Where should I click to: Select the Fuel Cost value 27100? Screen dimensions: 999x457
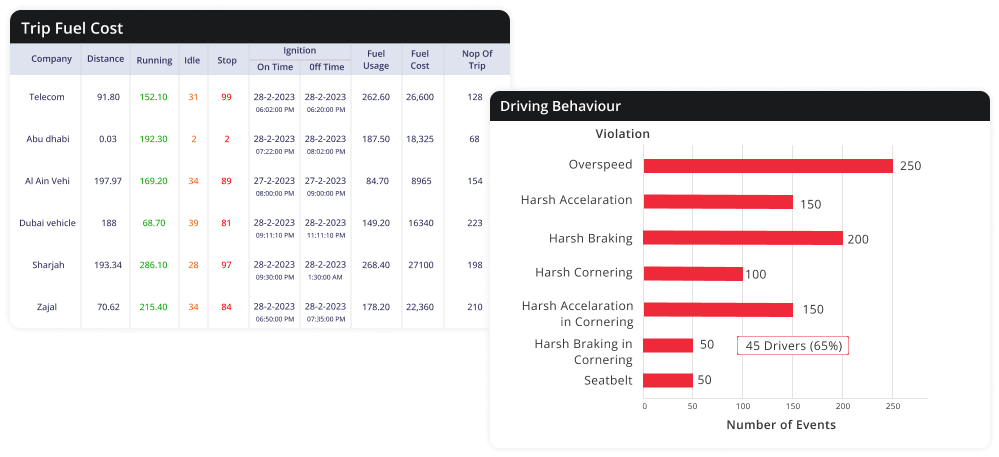click(419, 265)
